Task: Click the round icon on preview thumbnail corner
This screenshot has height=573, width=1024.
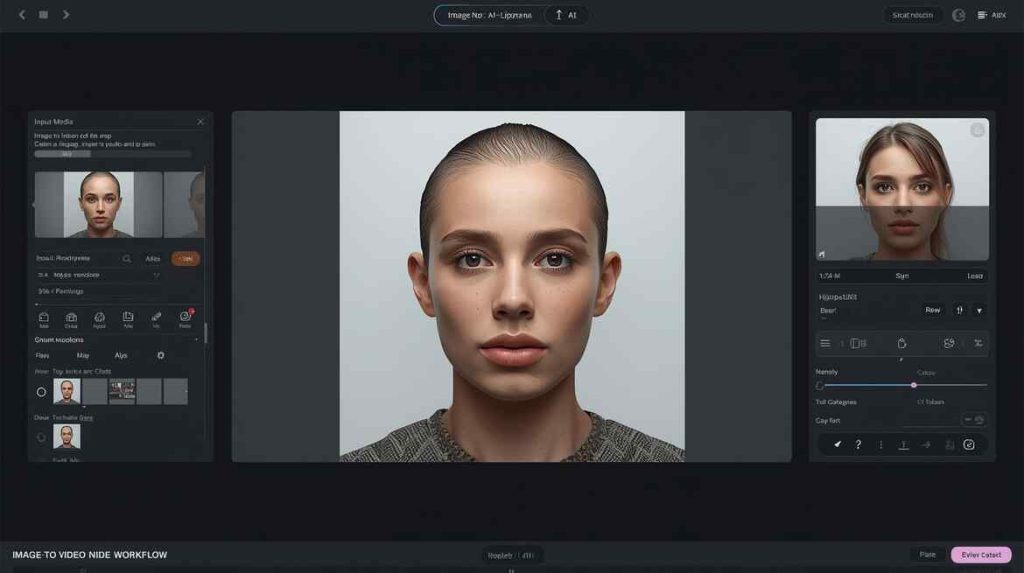Action: click(x=977, y=131)
